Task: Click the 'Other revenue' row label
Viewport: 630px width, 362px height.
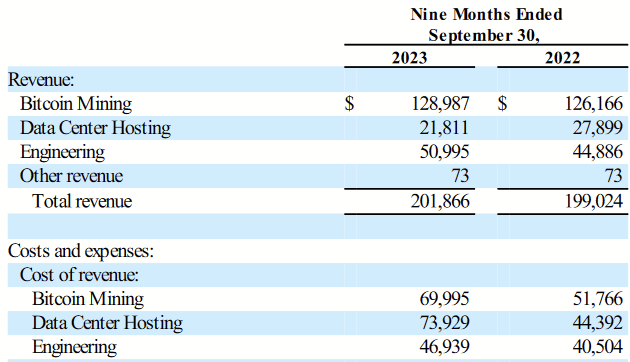Action: pyautogui.click(x=71, y=176)
